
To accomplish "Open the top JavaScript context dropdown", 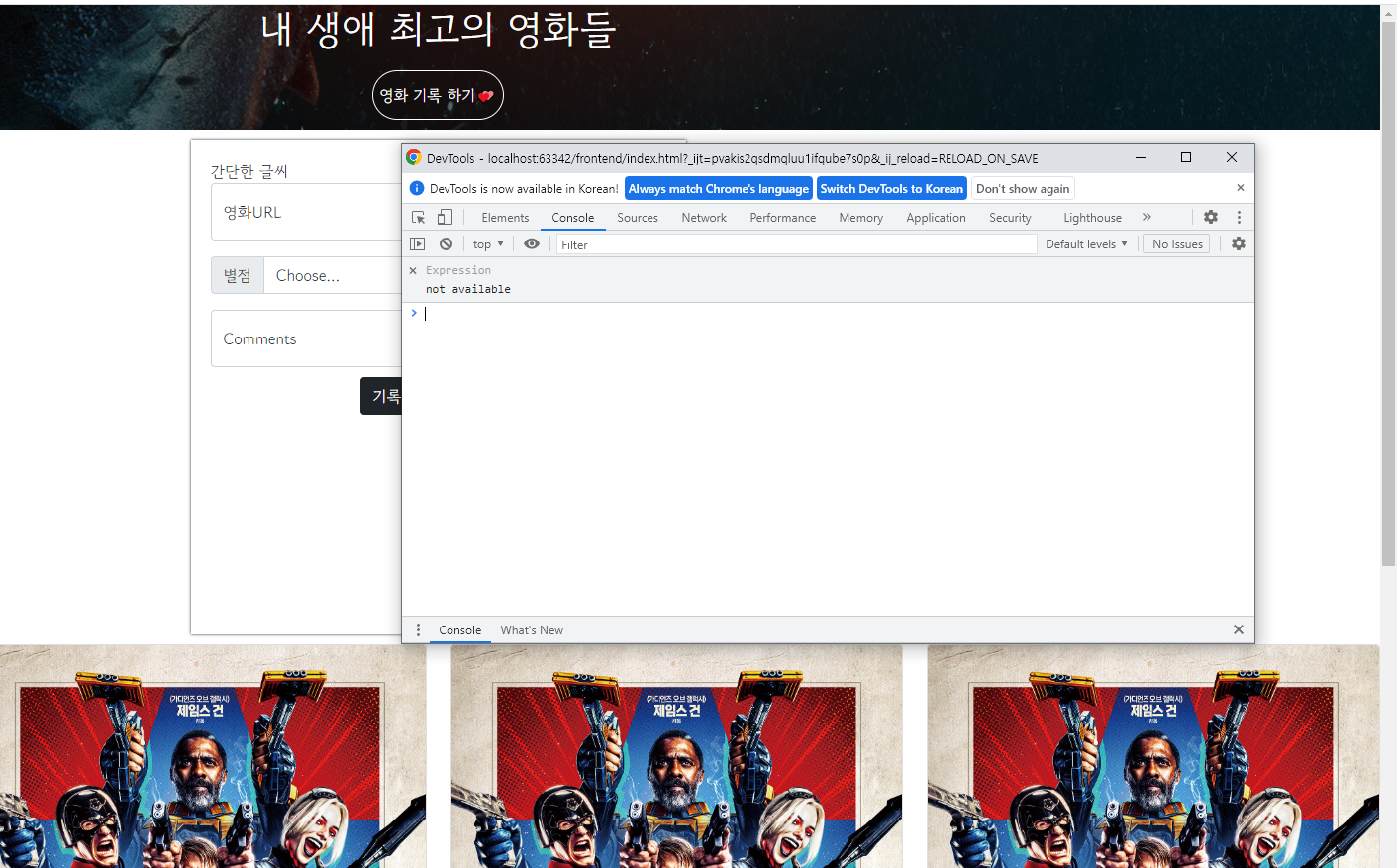I will (488, 243).
